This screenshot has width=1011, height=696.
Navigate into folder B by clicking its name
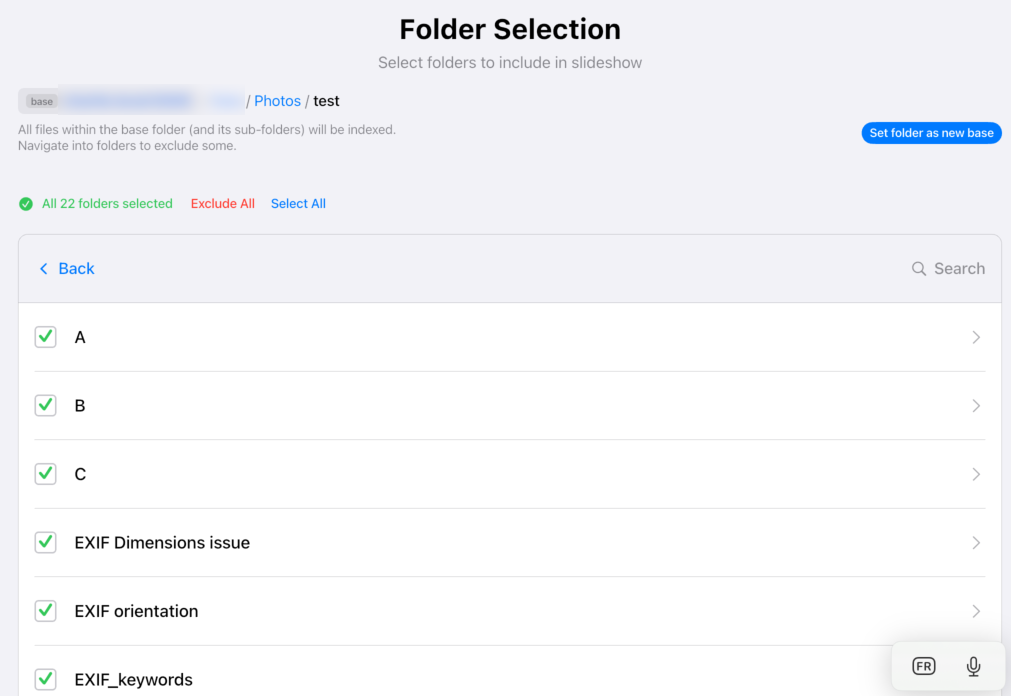coord(80,405)
